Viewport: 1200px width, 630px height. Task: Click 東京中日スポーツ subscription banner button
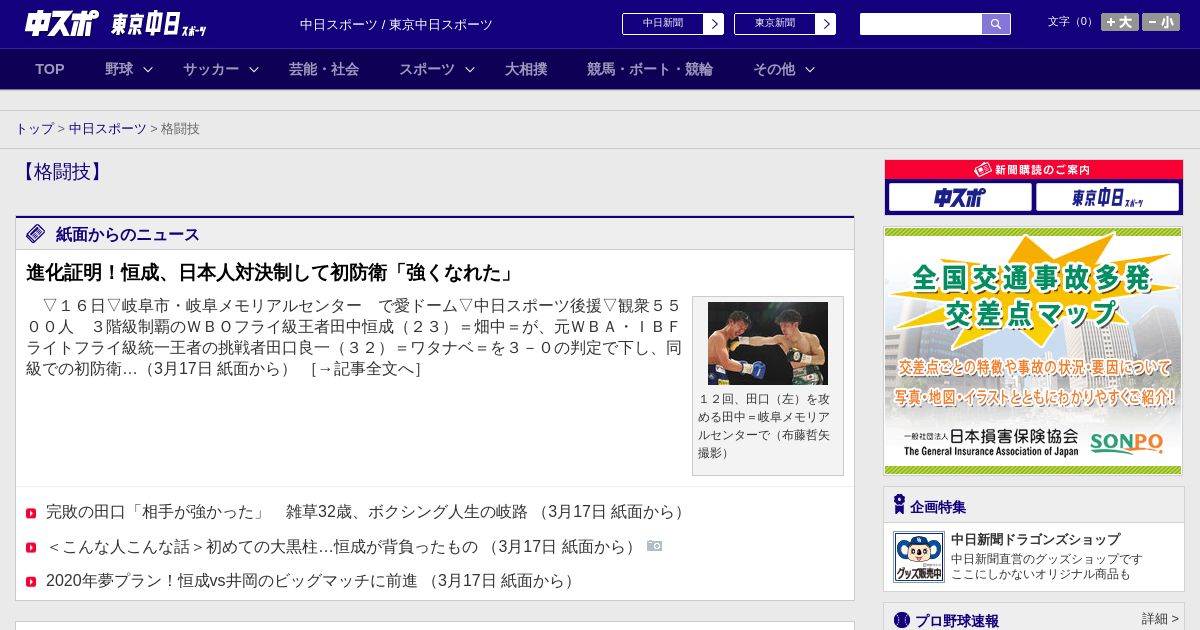coord(1107,197)
